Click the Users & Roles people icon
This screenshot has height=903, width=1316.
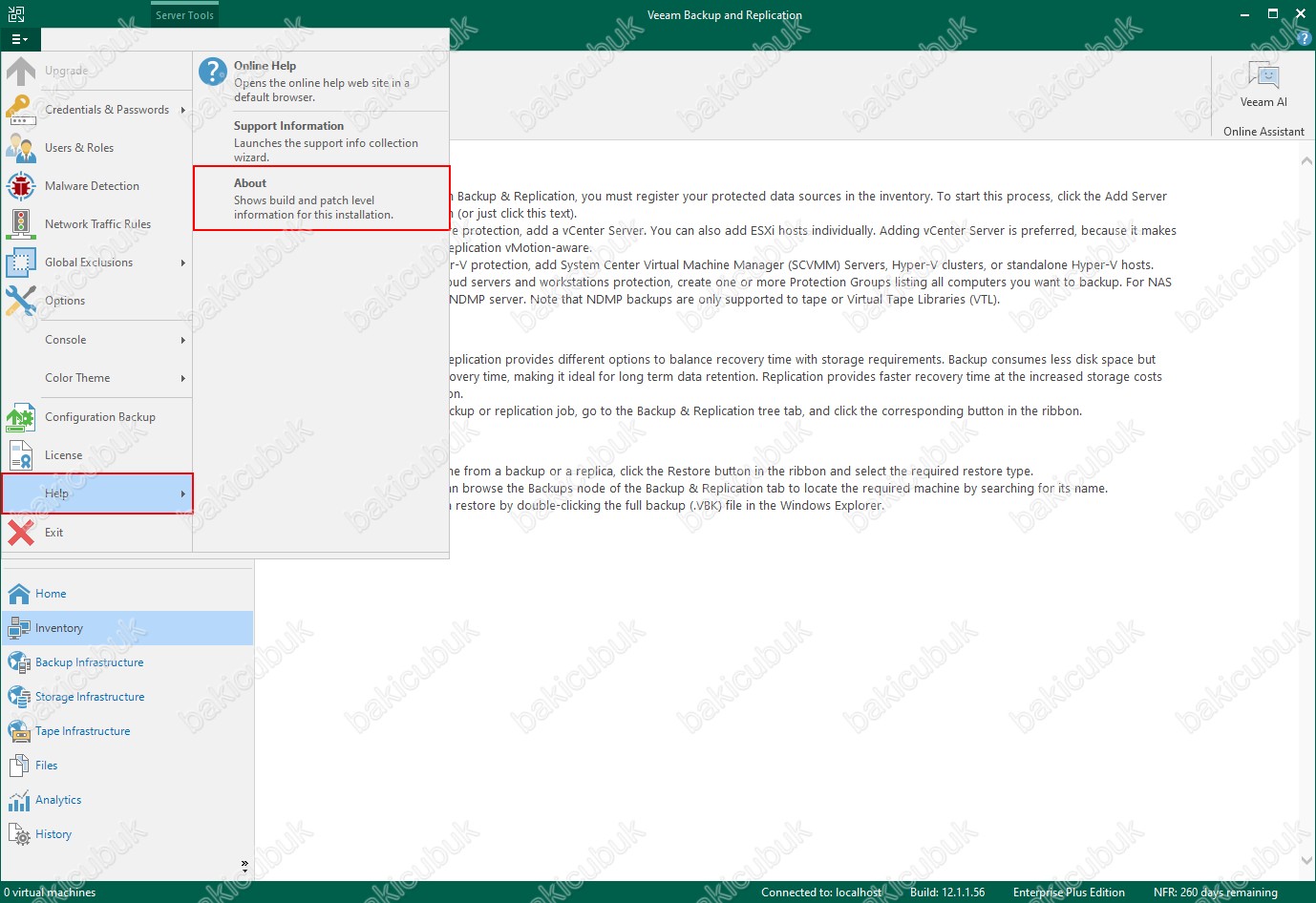(x=21, y=148)
